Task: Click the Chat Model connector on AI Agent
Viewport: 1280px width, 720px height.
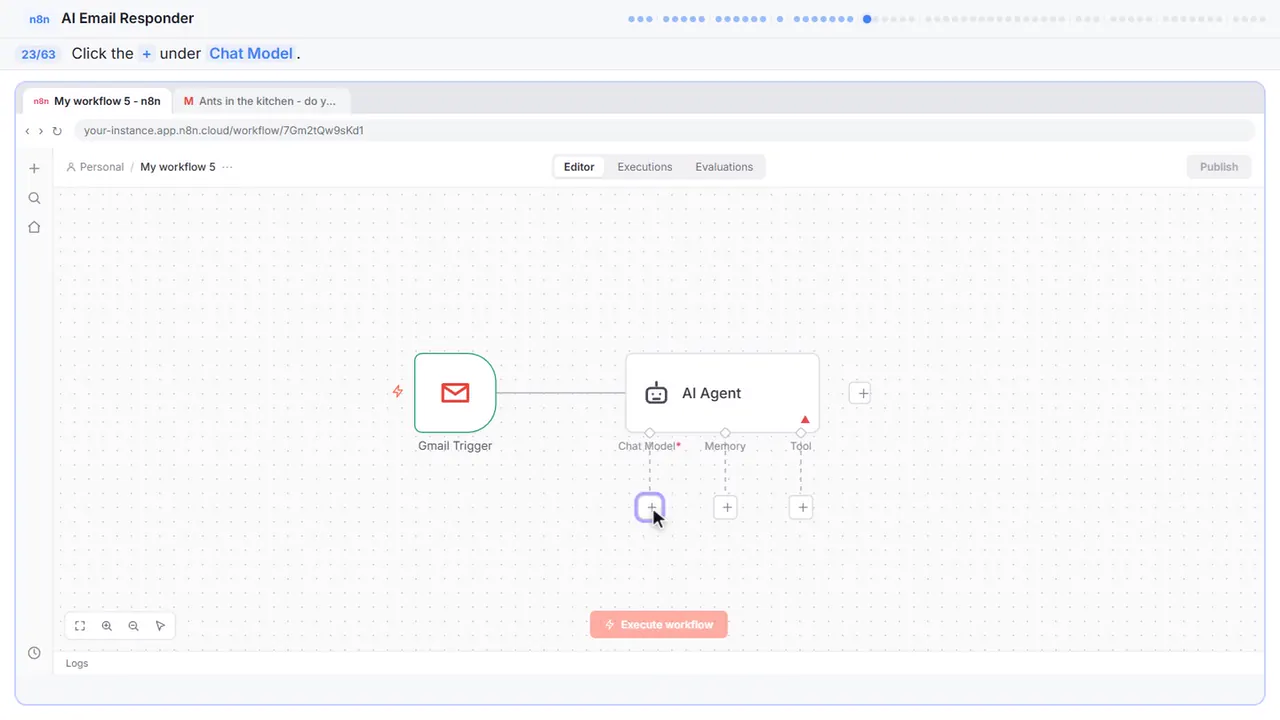Action: coord(649,433)
